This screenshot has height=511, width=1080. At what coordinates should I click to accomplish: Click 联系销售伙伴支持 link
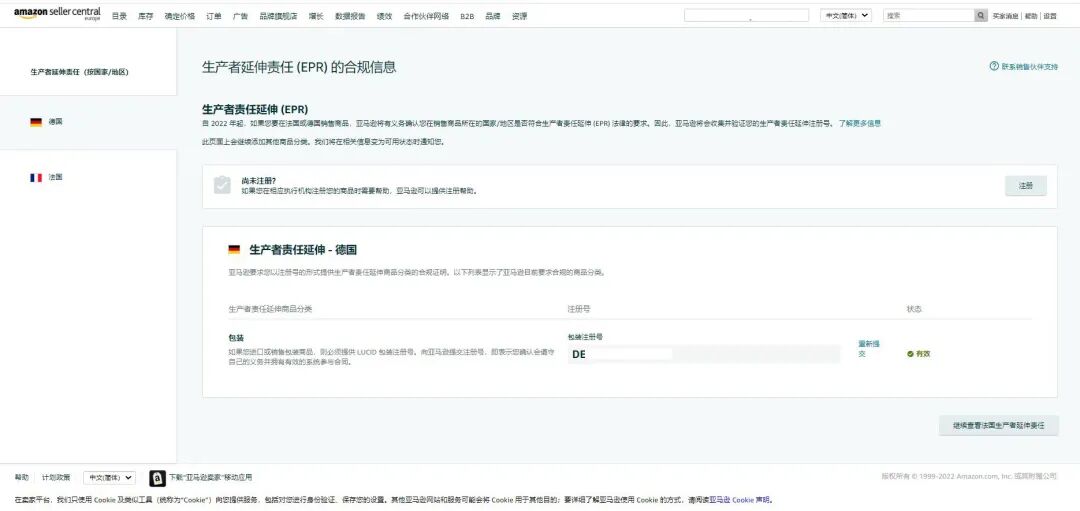(1029, 67)
